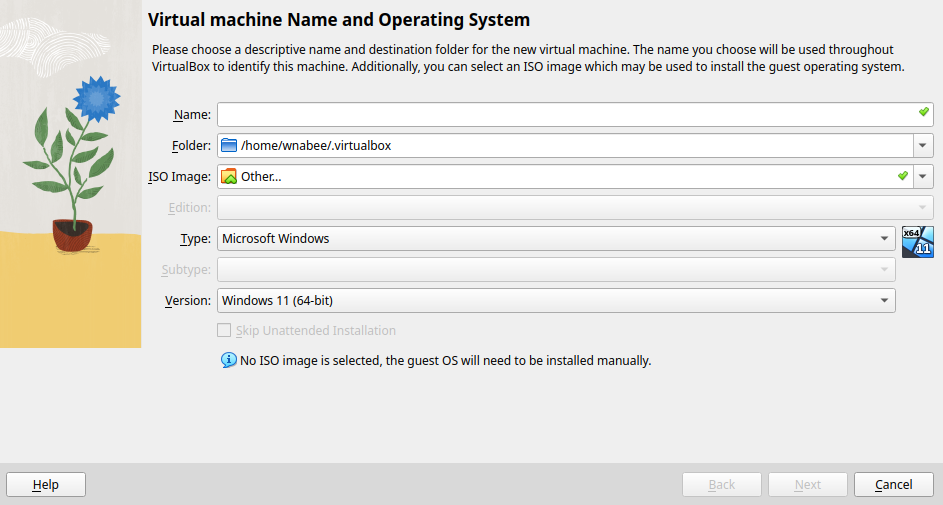943x505 pixels.
Task: Click the Cancel button
Action: pos(894,485)
